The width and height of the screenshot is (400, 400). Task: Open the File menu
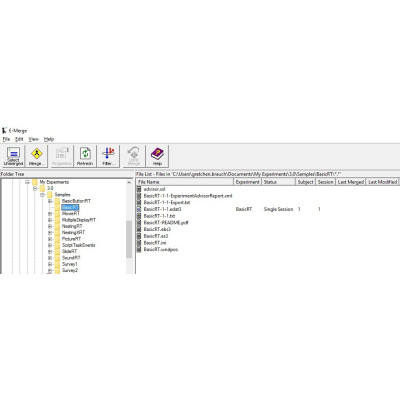(x=6, y=139)
